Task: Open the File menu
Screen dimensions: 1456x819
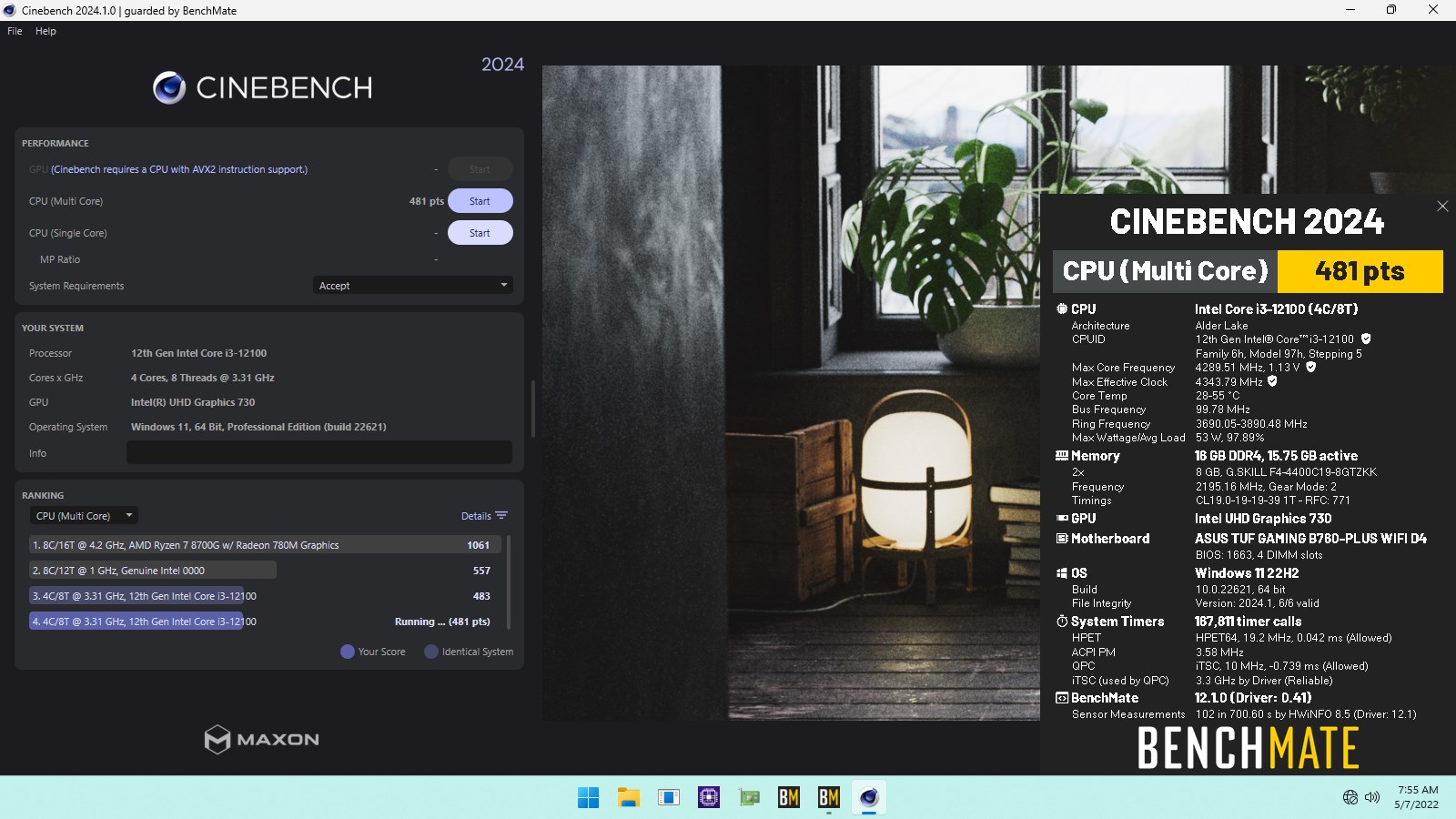Action: pyautogui.click(x=15, y=31)
